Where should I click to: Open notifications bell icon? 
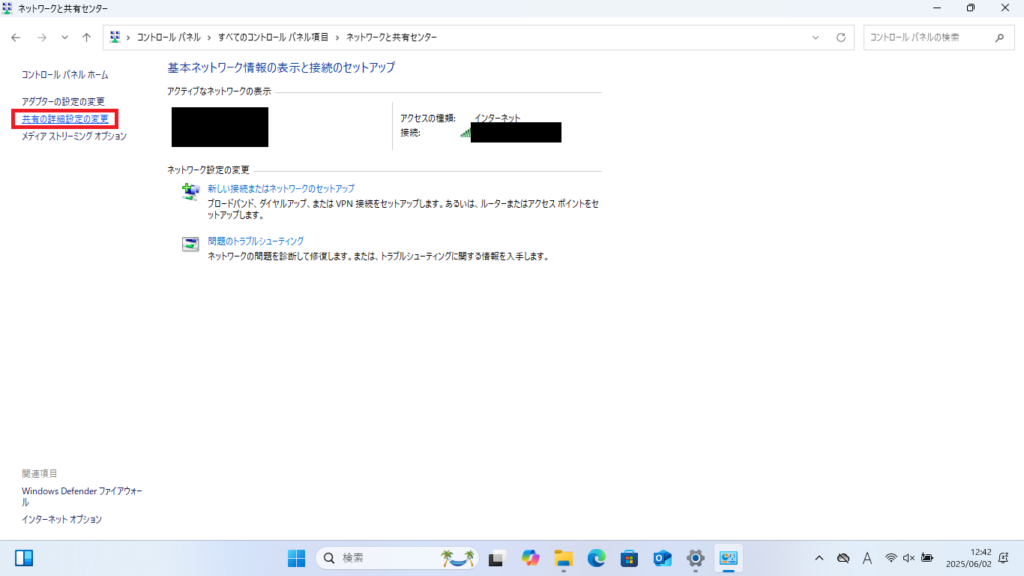[1004, 558]
